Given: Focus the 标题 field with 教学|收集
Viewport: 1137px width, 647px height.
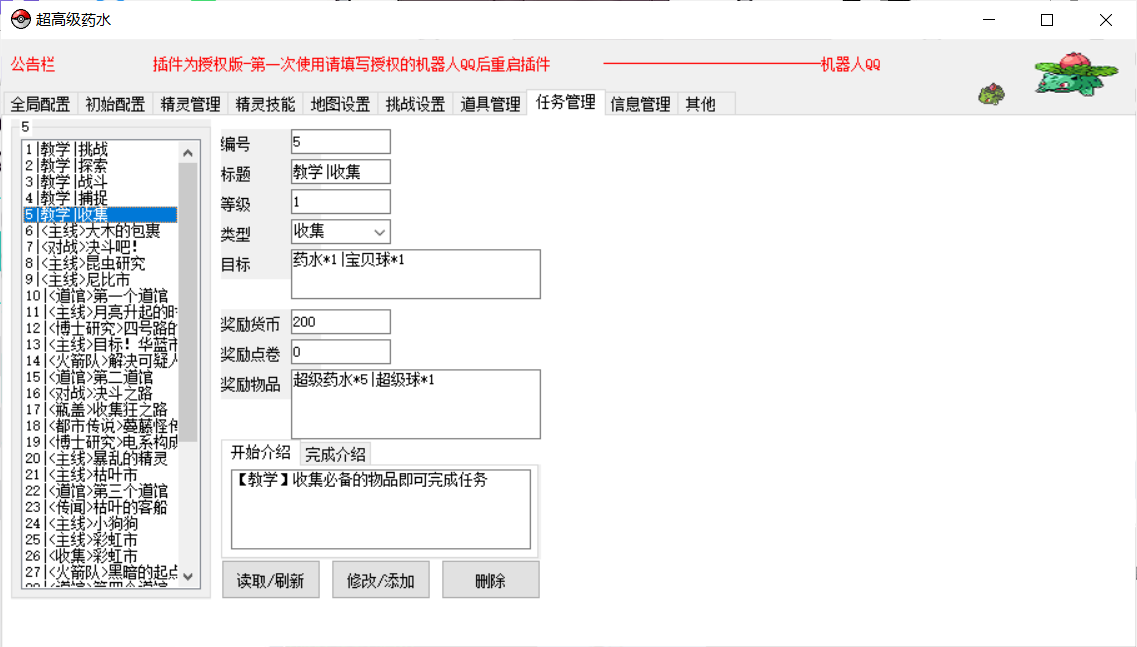Looking at the screenshot, I should point(340,172).
